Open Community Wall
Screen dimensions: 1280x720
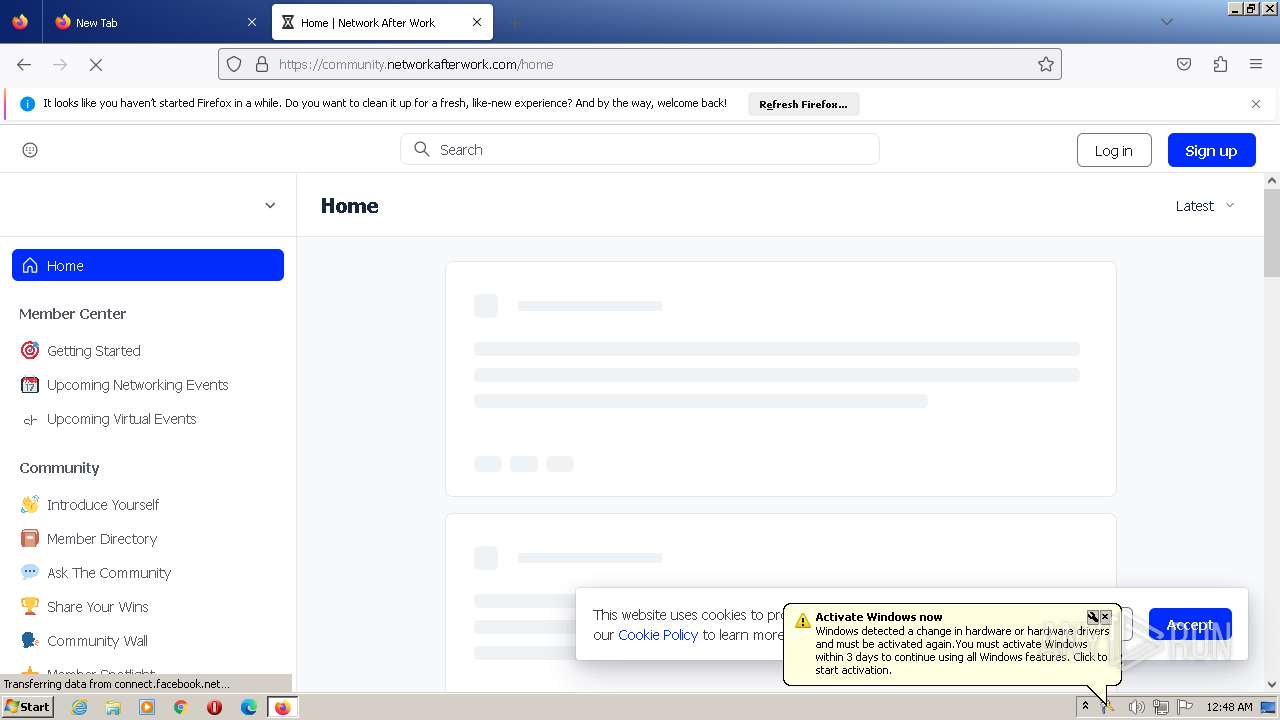coord(97,641)
